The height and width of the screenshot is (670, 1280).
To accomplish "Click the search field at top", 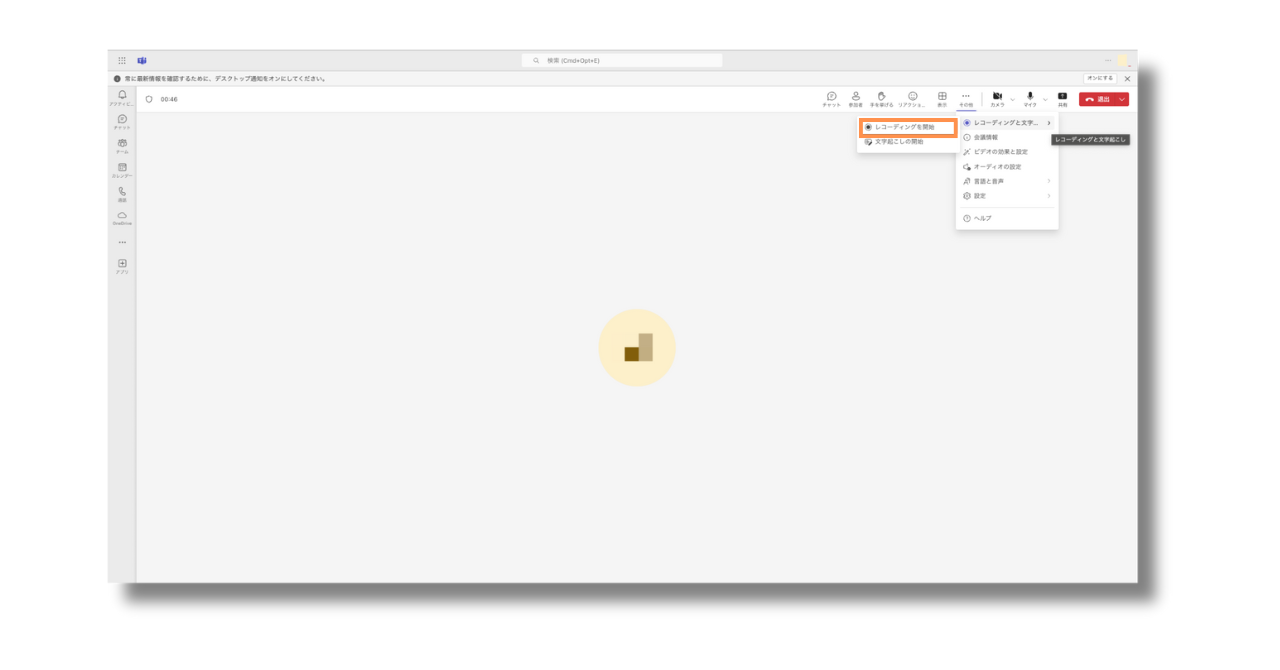I will tap(622, 60).
